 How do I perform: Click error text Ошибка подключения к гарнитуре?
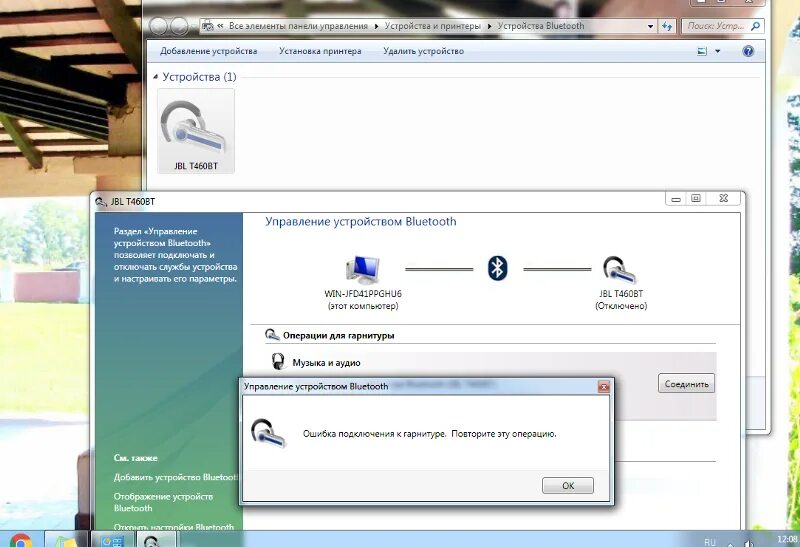[374, 434]
